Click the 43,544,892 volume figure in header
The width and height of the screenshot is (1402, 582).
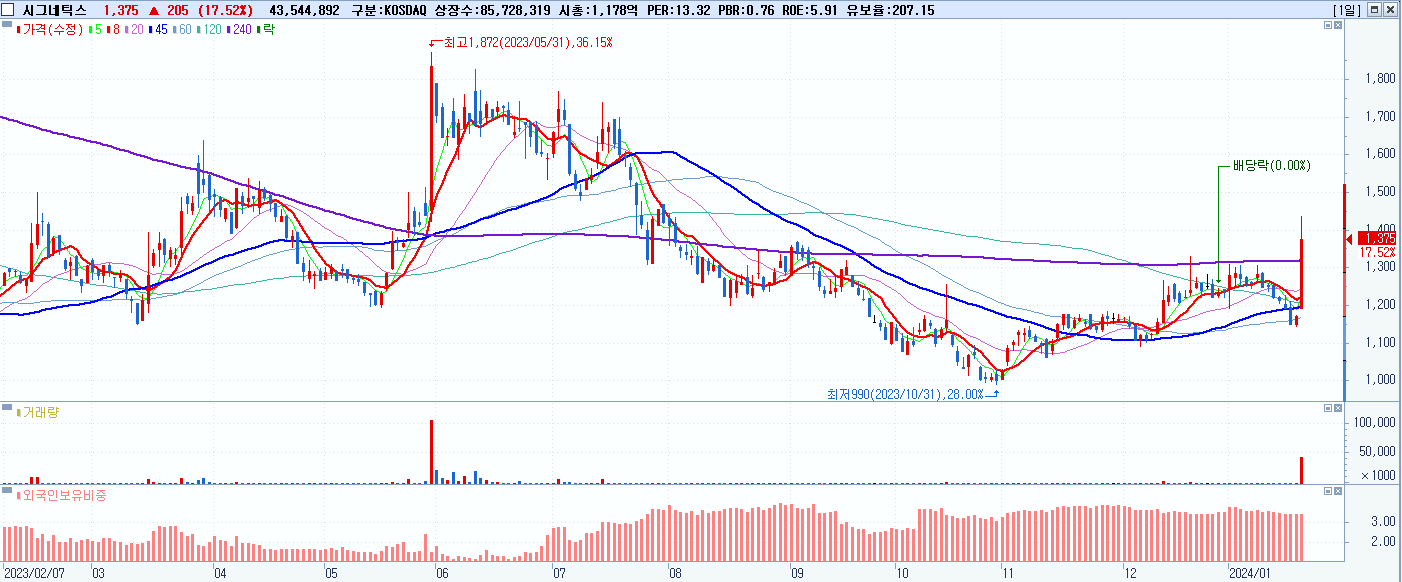(306, 10)
